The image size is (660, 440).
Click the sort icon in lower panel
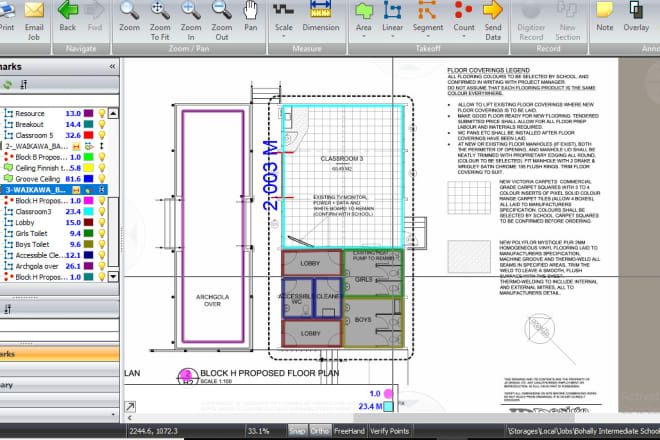(8, 309)
